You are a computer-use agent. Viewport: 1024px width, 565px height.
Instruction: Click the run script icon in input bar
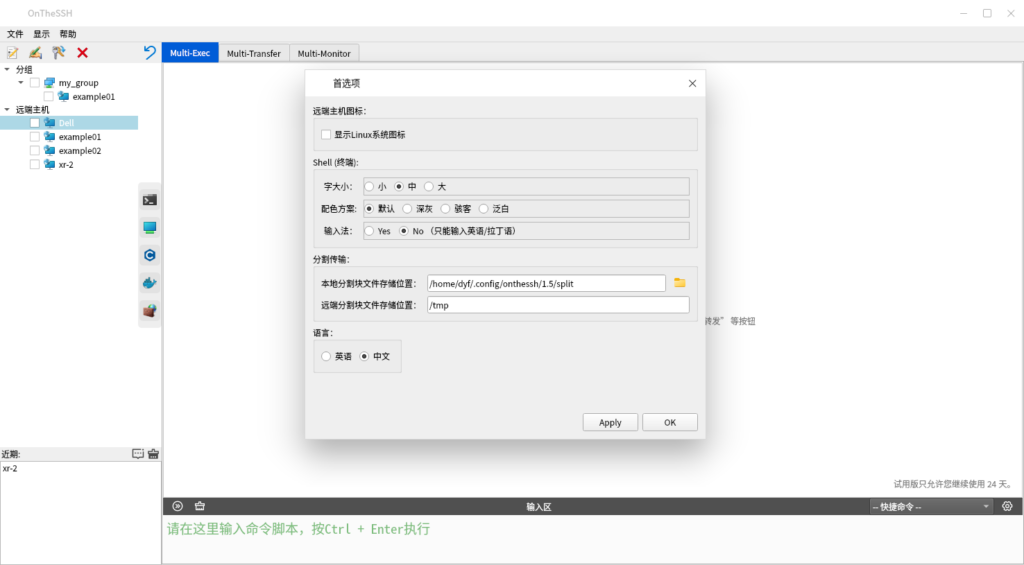pyautogui.click(x=178, y=507)
